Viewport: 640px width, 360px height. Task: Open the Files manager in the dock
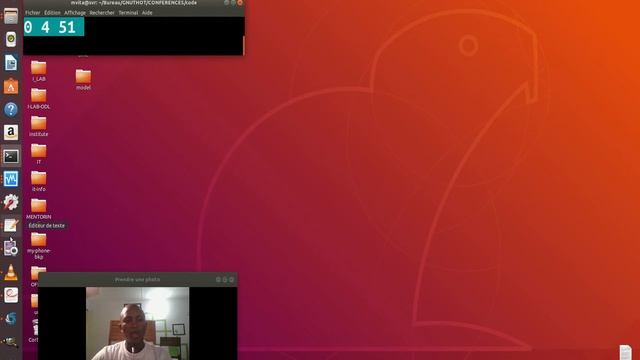coord(11,16)
